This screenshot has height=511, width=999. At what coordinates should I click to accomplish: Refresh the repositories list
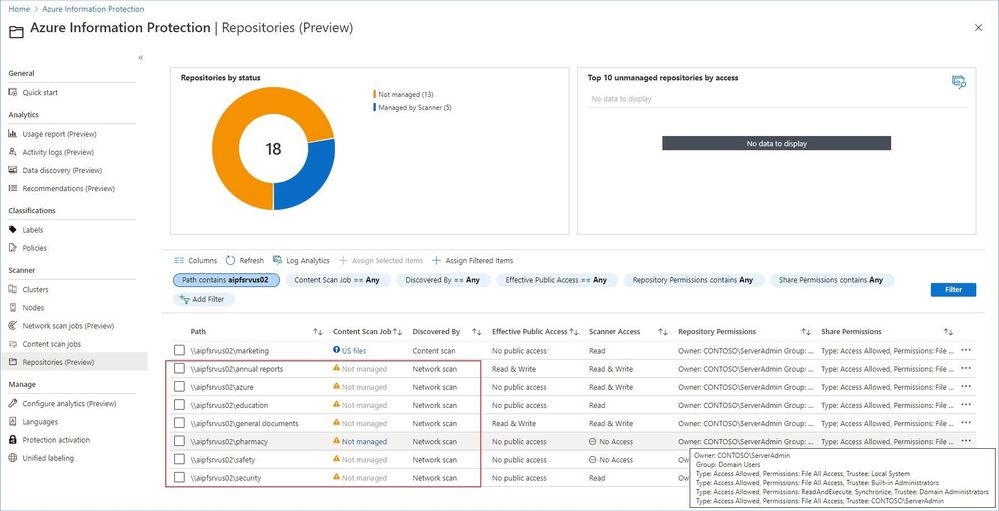tap(245, 261)
